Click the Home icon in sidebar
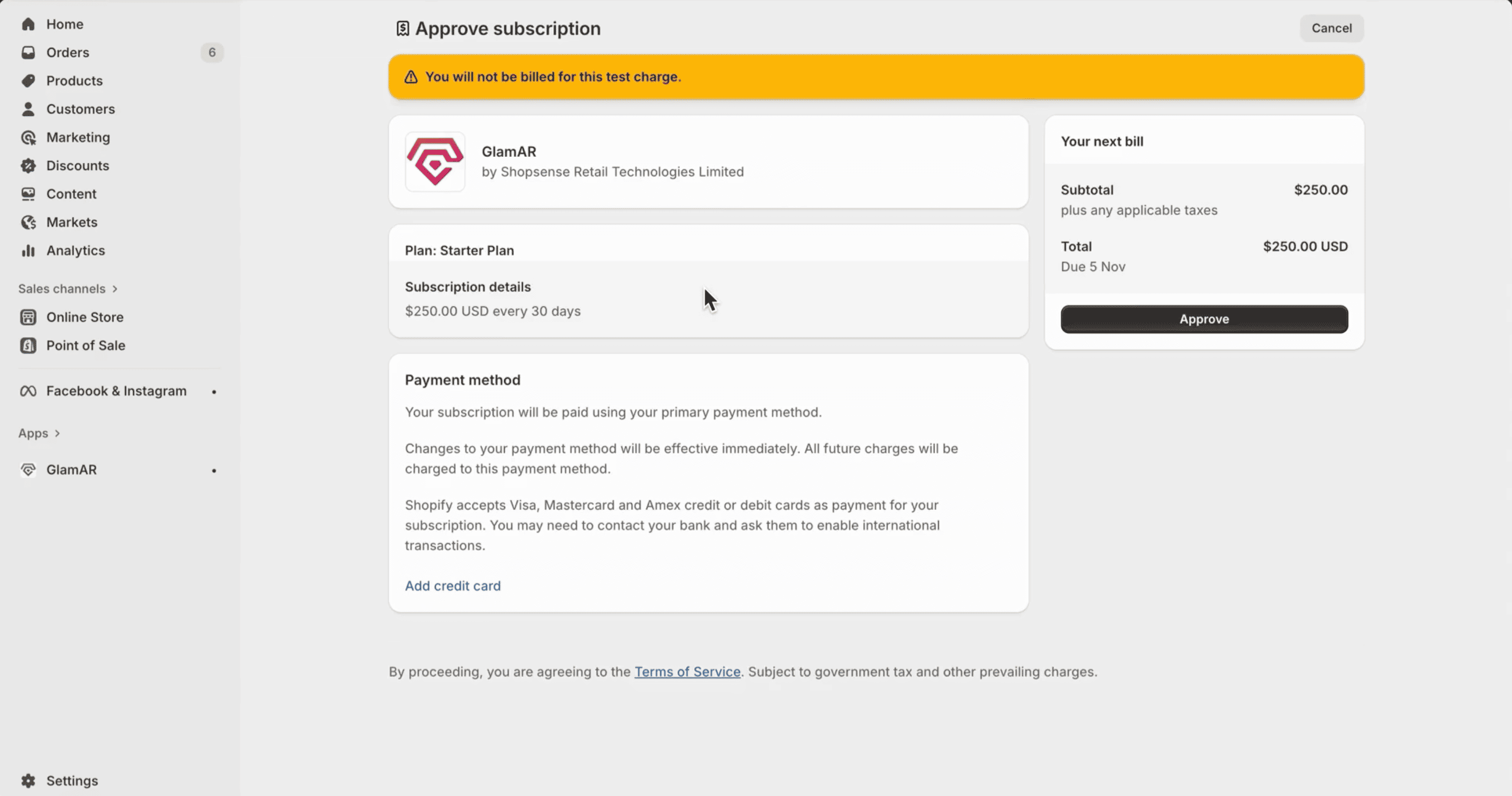This screenshot has height=796, width=1512. tap(28, 24)
